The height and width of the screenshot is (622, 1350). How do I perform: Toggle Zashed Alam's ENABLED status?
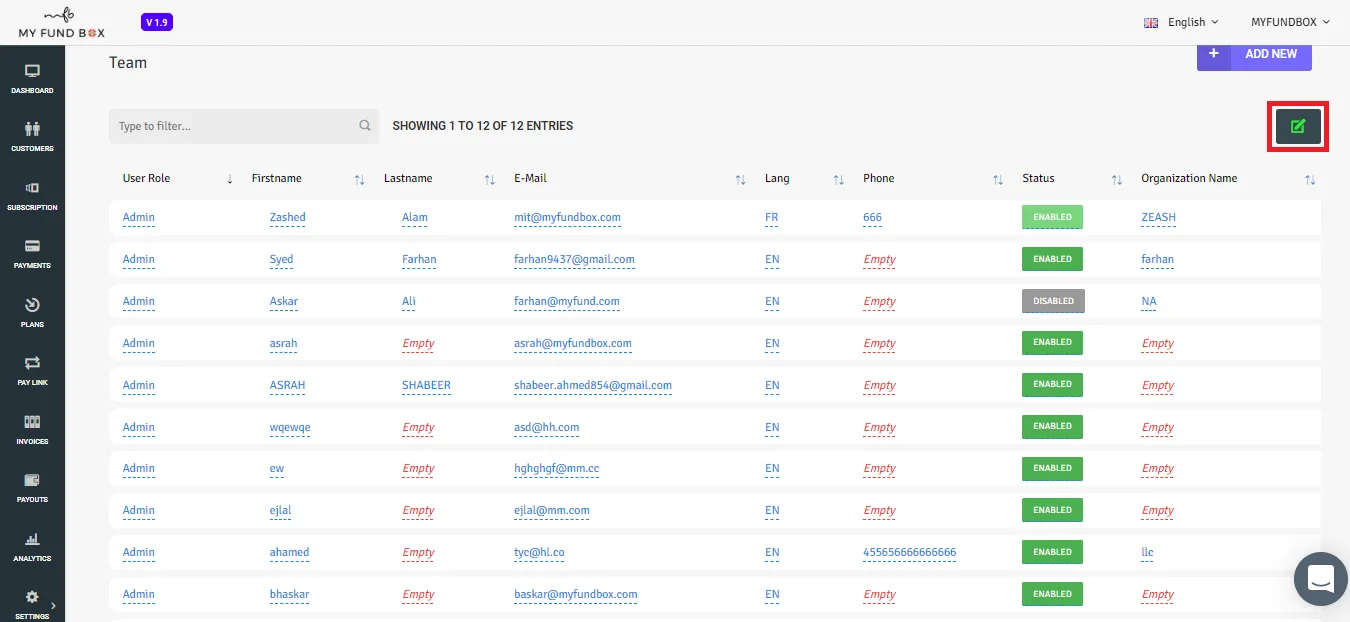click(1052, 217)
